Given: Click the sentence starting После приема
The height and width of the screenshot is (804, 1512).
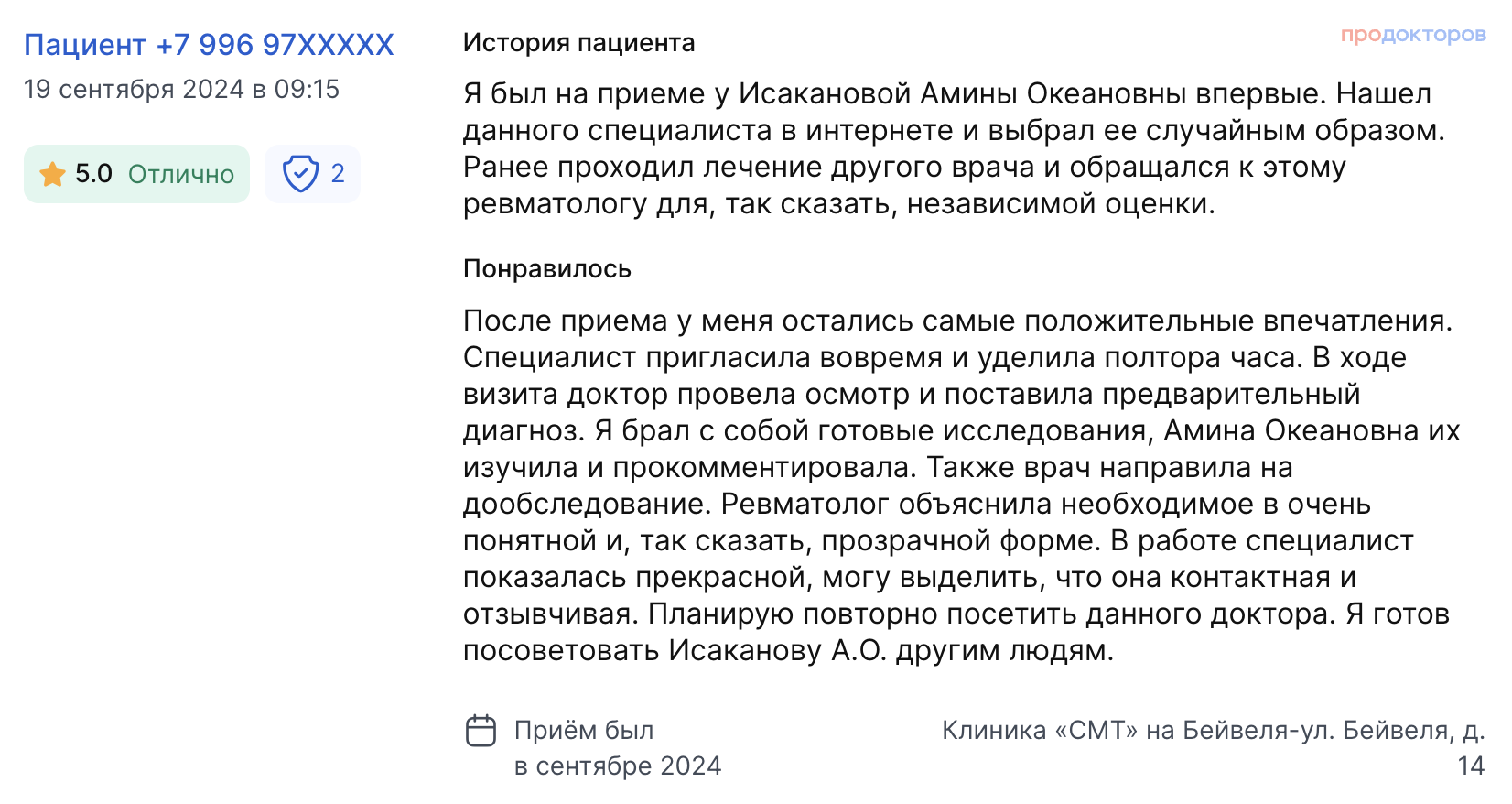Looking at the screenshot, I should pos(957,321).
